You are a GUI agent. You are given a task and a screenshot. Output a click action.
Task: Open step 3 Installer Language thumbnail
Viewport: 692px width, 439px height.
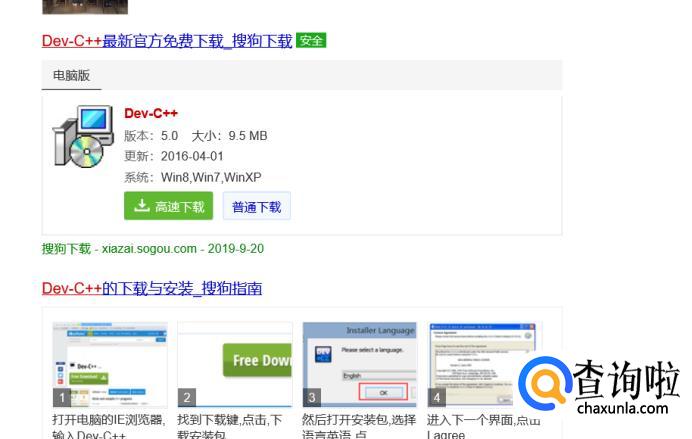(360, 364)
